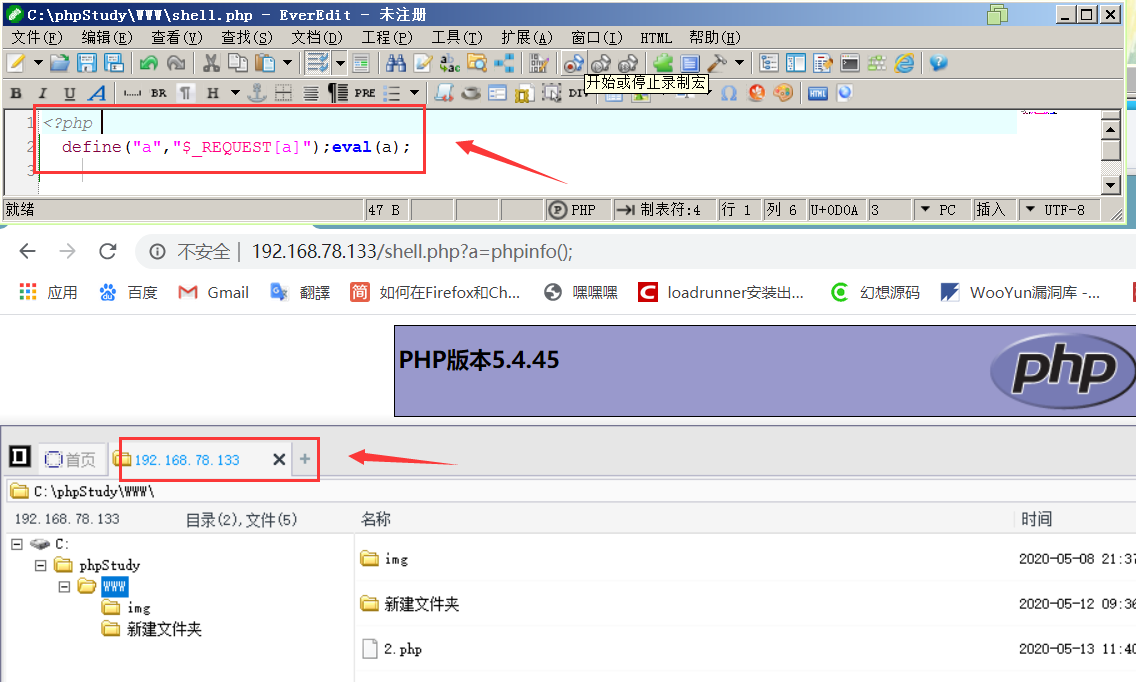This screenshot has width=1136, height=682.
Task: Insert a BR line break tag
Action: click(159, 93)
